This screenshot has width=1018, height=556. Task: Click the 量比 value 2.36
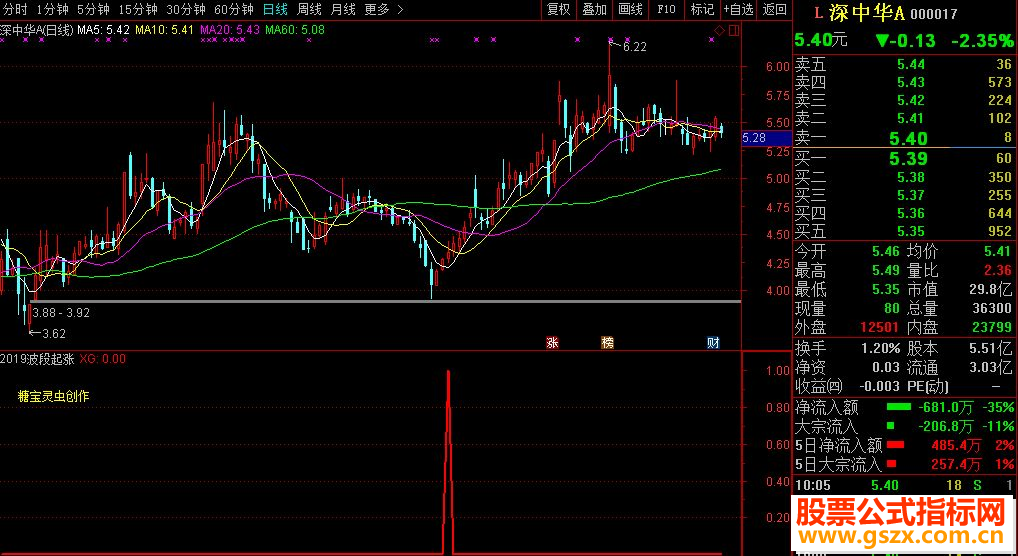(x=997, y=271)
